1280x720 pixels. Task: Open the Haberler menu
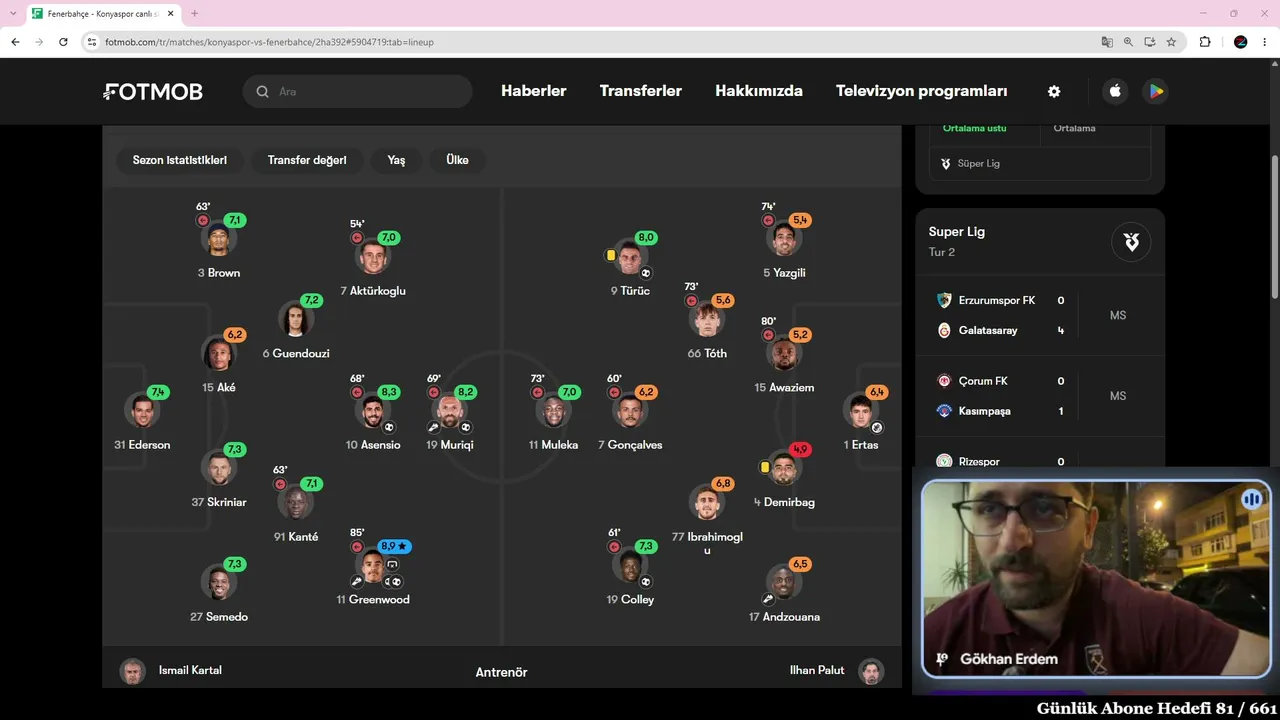[x=534, y=91]
